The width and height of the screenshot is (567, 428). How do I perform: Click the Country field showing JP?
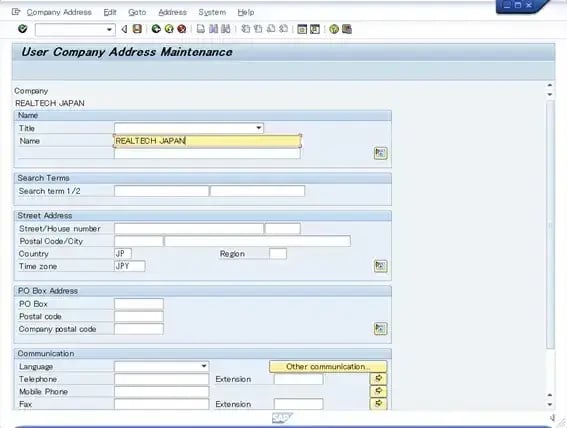pos(123,253)
